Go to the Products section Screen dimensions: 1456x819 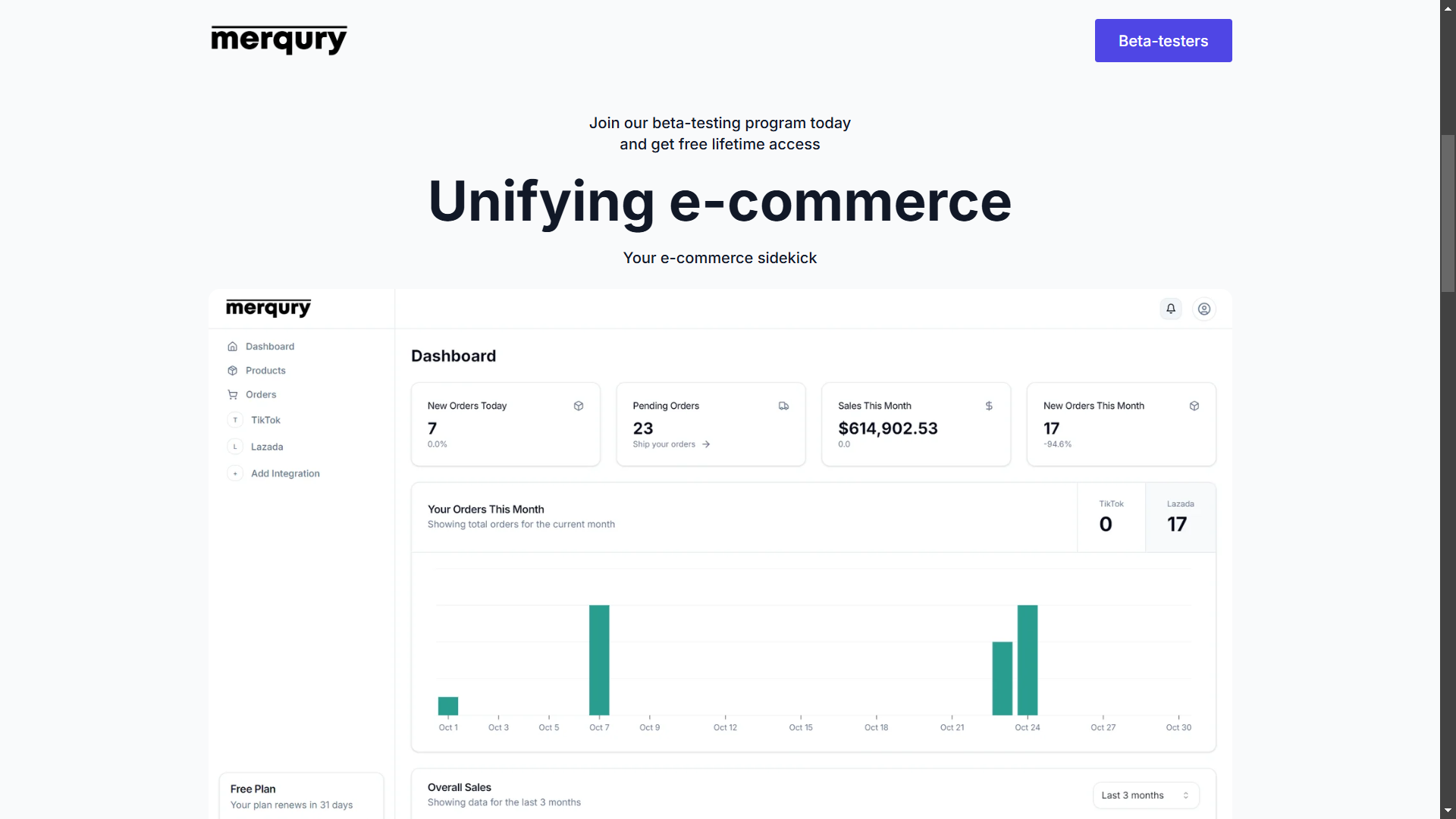pos(265,370)
